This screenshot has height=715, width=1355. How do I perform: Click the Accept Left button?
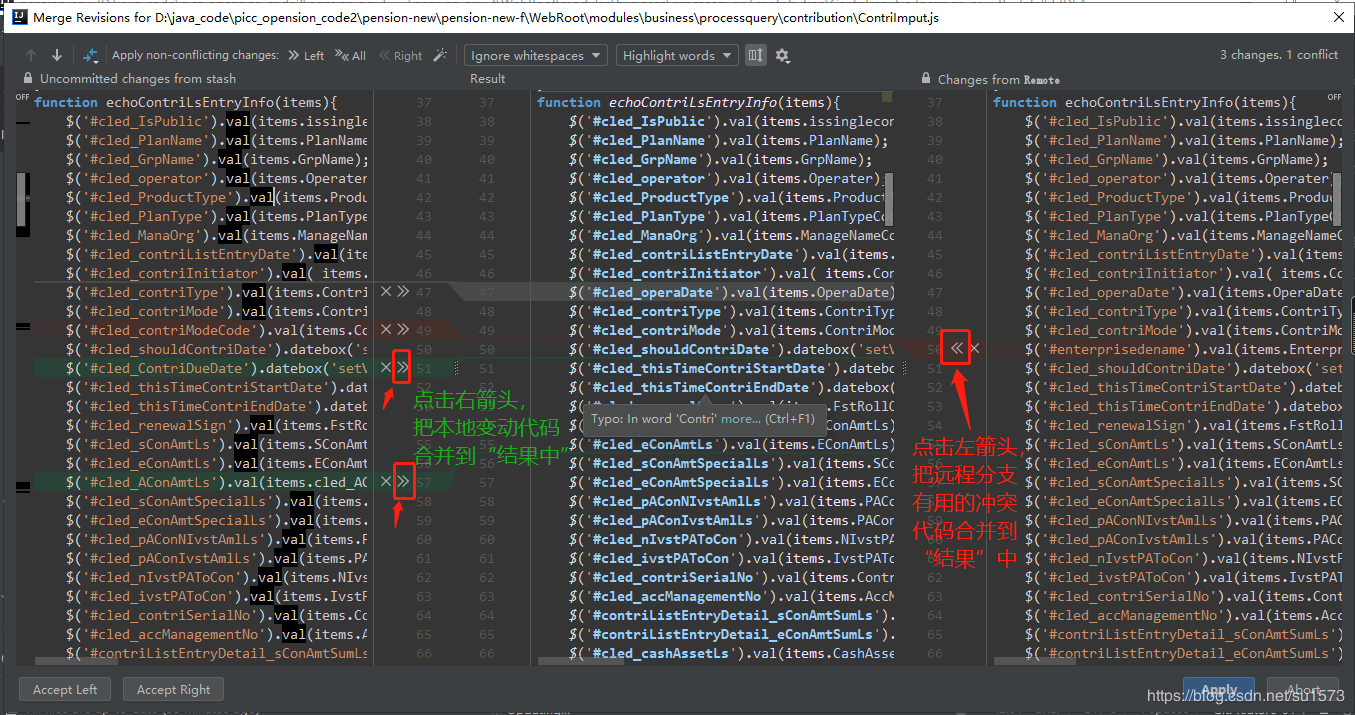[x=65, y=689]
